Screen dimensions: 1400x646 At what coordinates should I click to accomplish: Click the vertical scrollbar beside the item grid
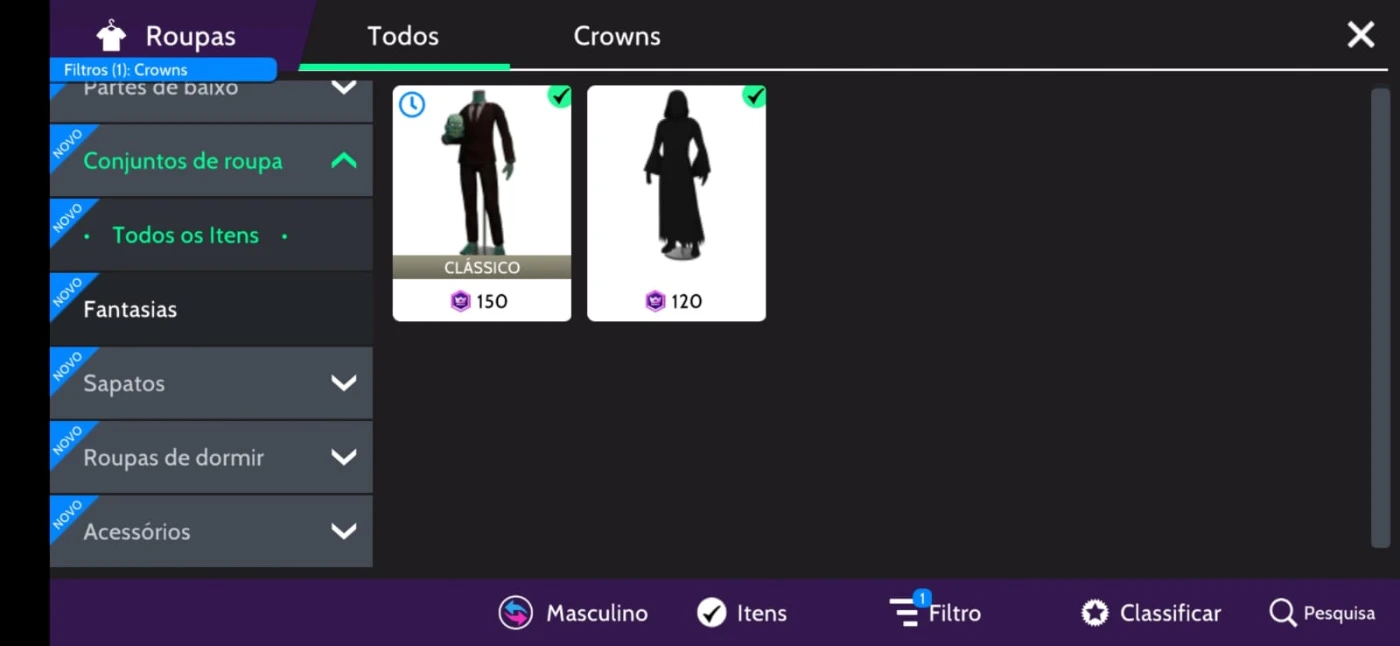[x=1380, y=318]
